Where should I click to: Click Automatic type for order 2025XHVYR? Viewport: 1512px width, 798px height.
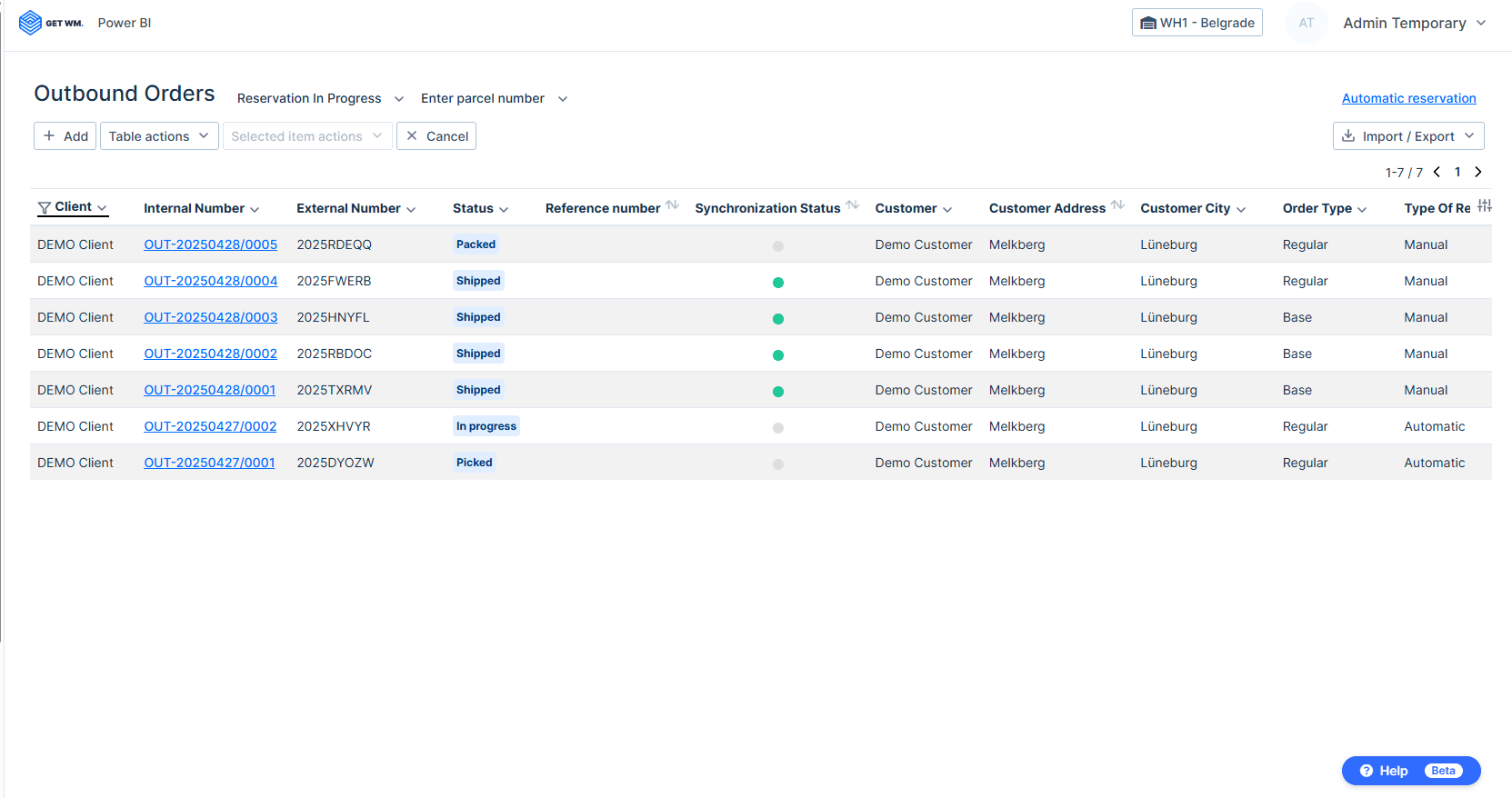coord(1435,426)
